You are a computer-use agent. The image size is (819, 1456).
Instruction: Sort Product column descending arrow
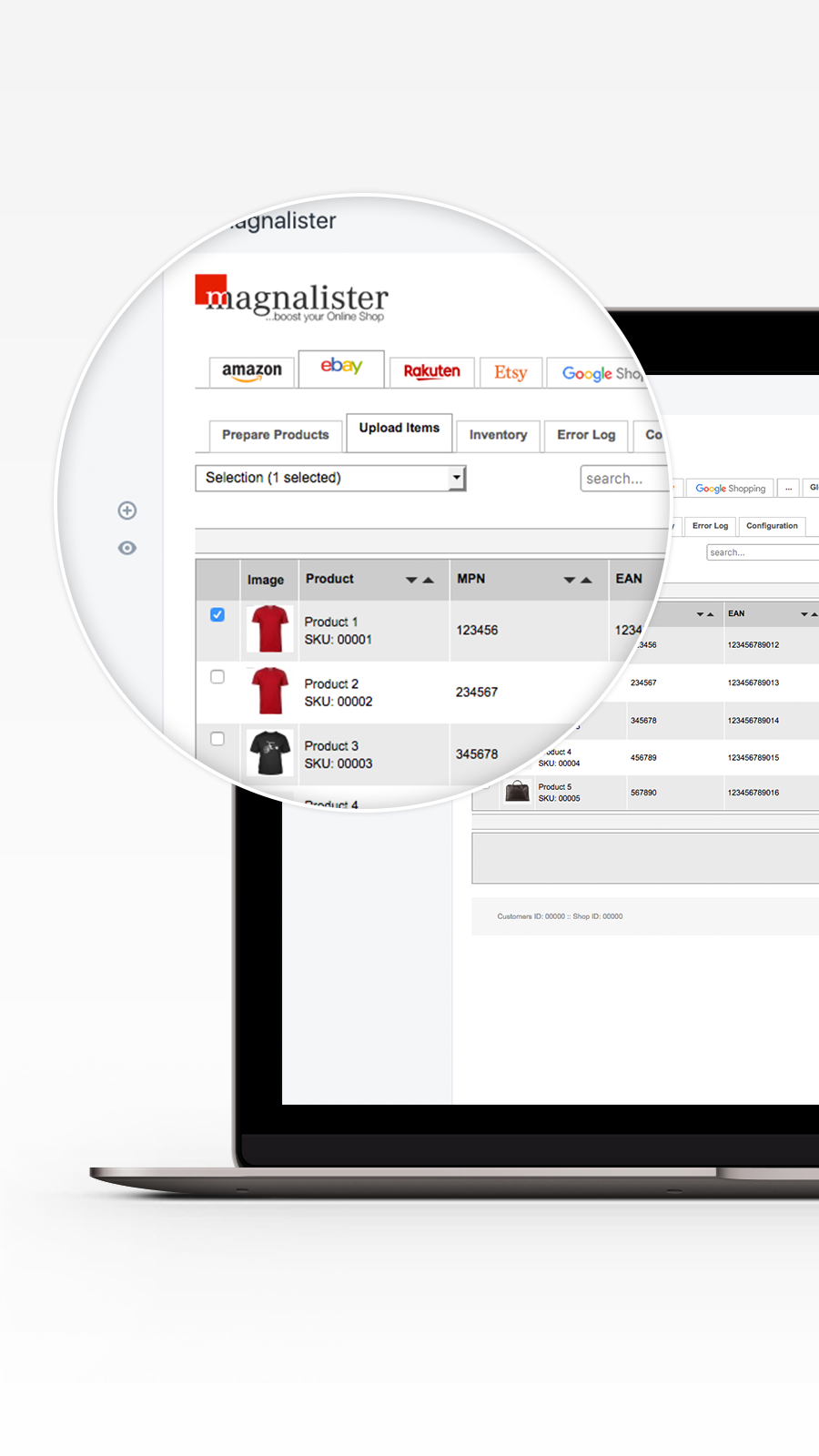pos(411,580)
